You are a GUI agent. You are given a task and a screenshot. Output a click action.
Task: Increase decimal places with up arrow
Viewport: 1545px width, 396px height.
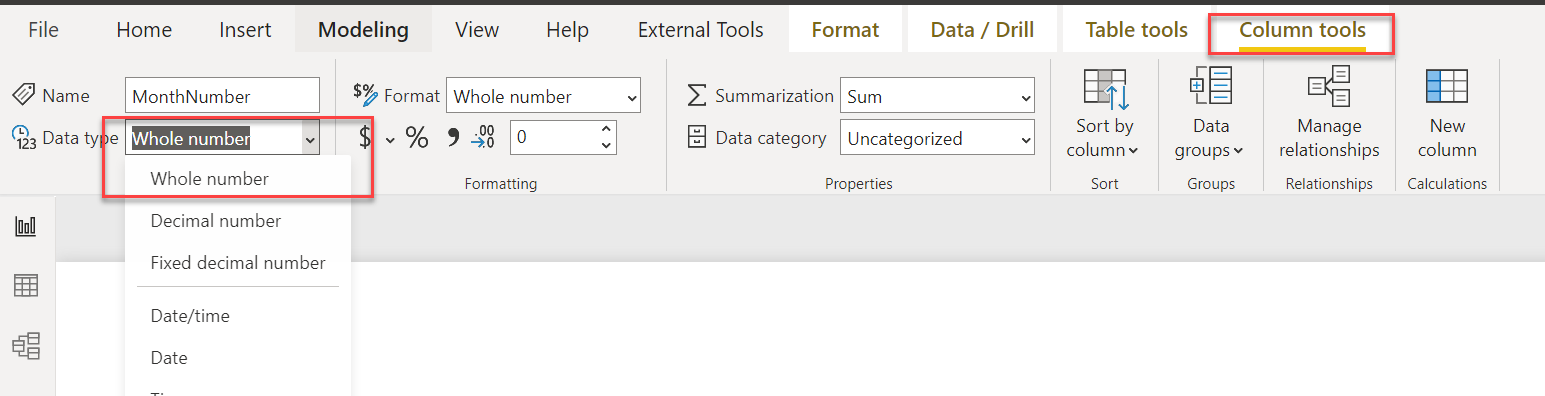[x=606, y=130]
